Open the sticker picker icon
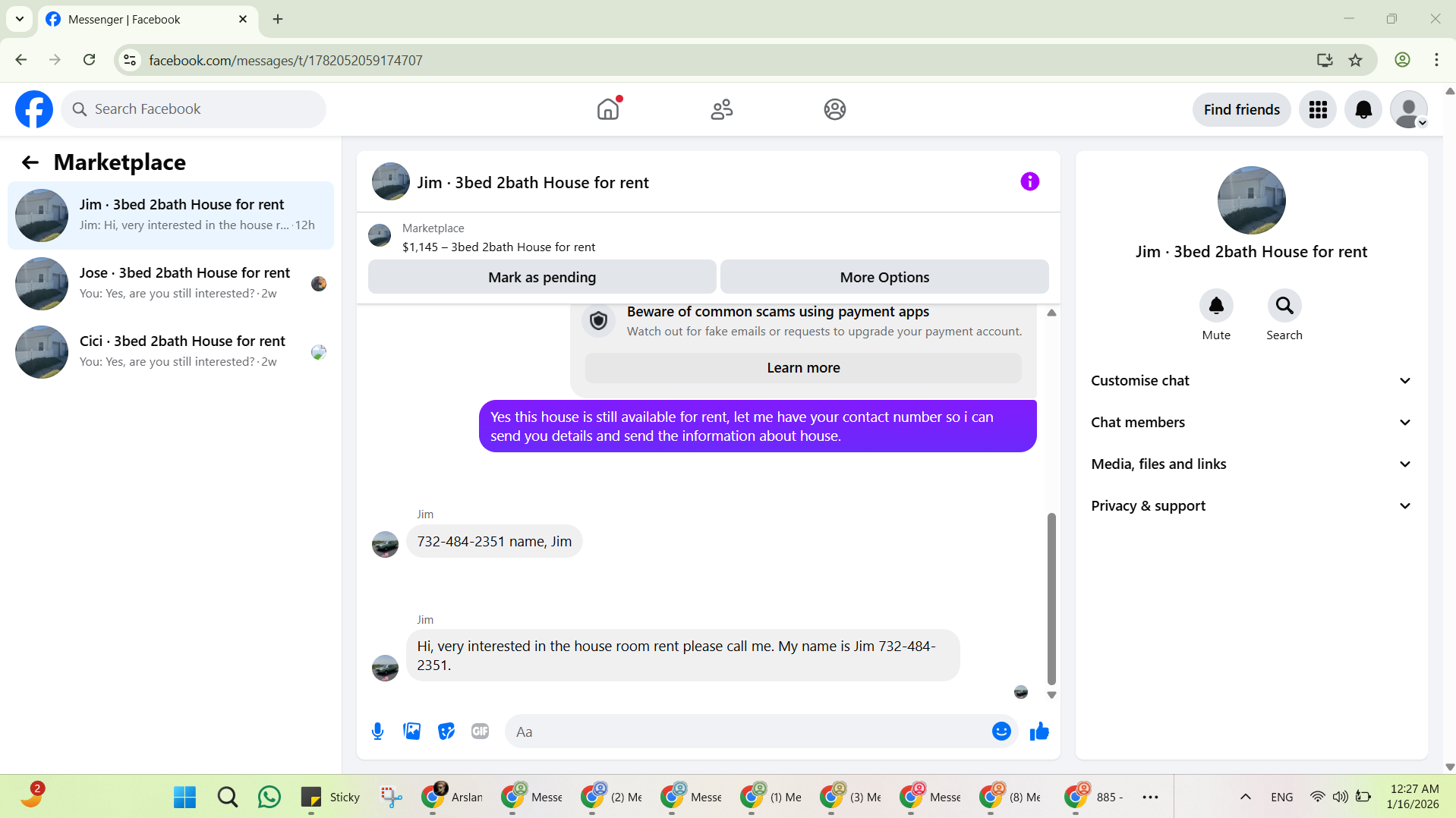1456x818 pixels. coord(446,731)
